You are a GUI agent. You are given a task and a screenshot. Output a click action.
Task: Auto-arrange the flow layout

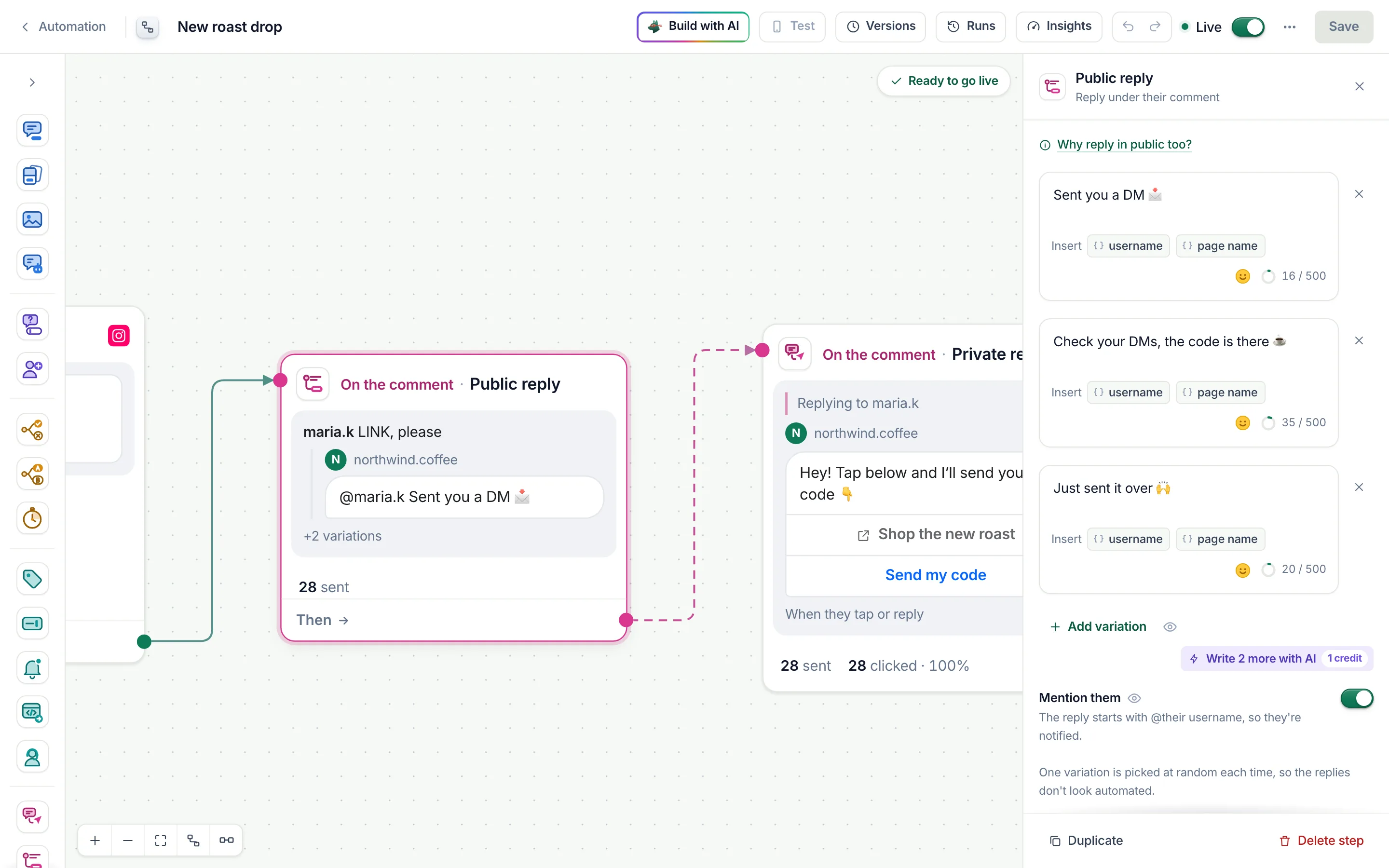[193, 840]
